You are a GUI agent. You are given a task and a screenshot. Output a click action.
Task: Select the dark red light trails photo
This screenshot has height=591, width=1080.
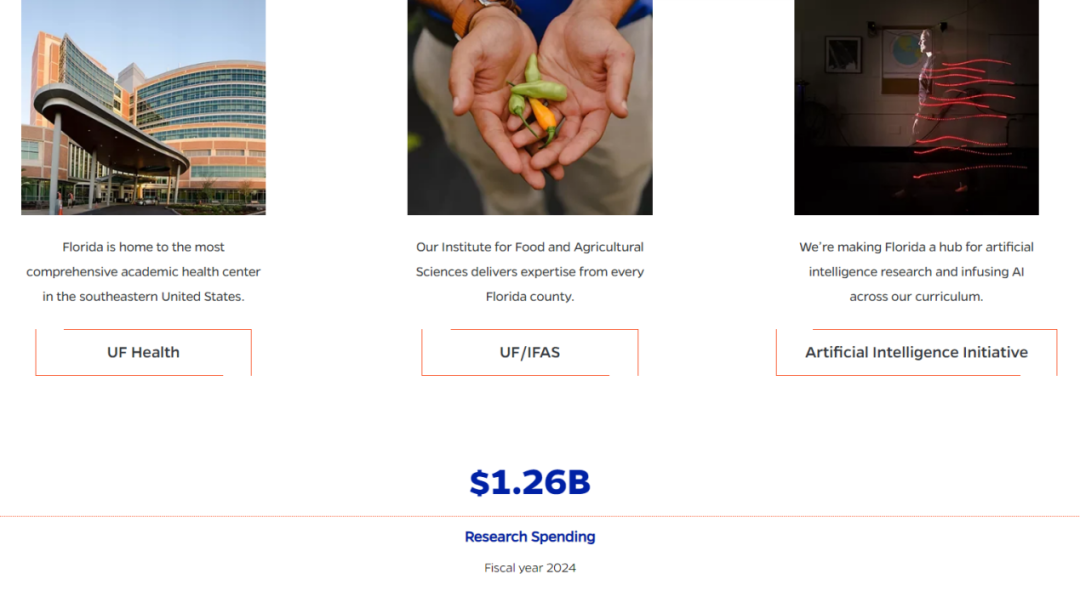click(916, 107)
